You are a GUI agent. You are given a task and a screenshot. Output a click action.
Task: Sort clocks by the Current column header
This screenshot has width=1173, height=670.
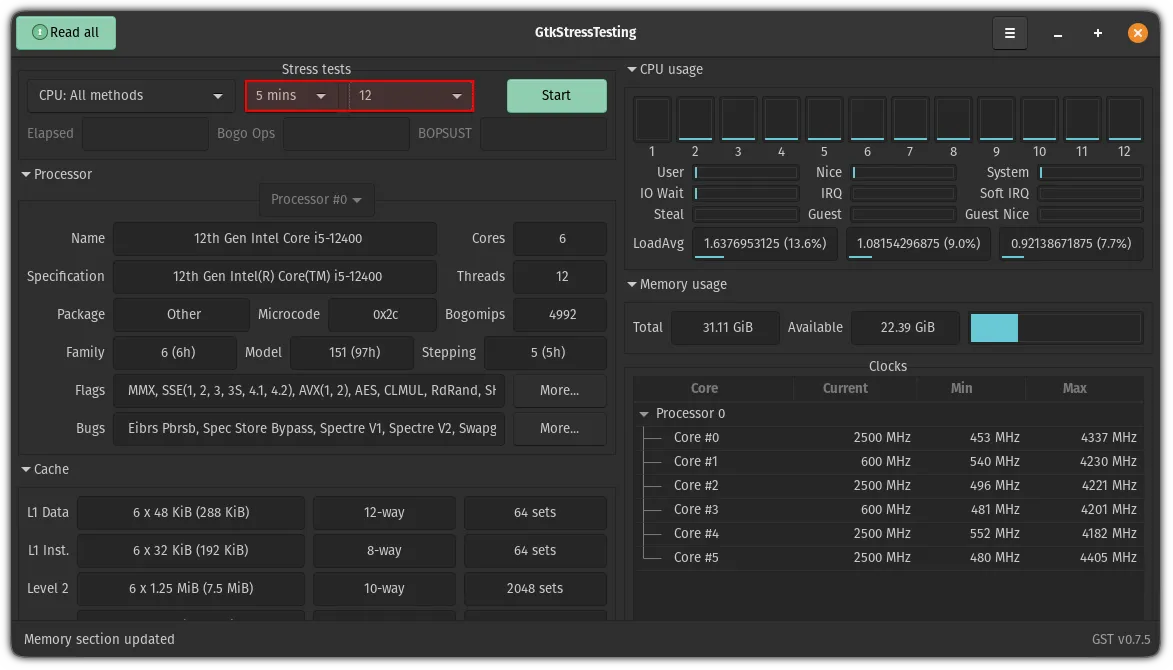coord(845,389)
